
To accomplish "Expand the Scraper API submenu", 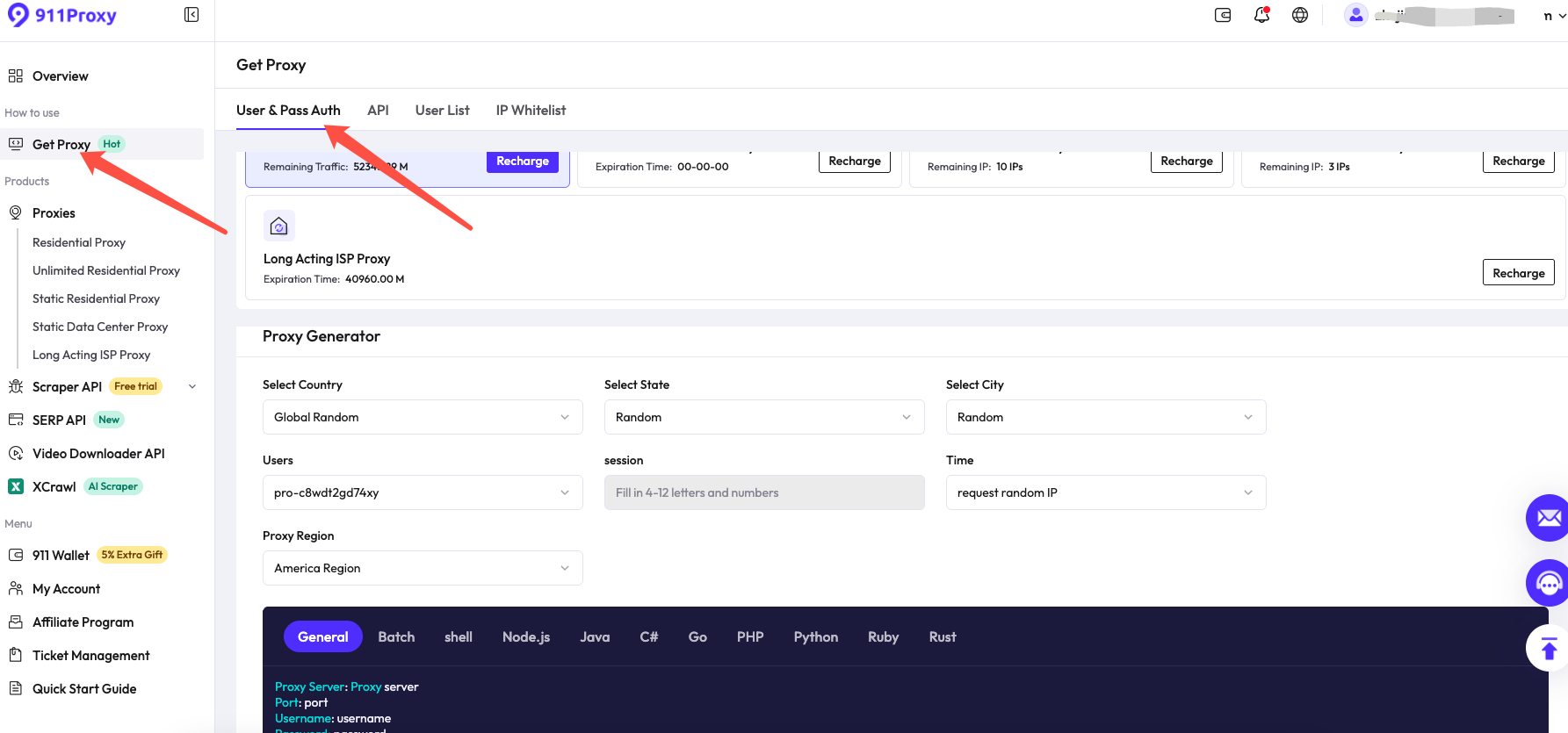I will [x=192, y=386].
